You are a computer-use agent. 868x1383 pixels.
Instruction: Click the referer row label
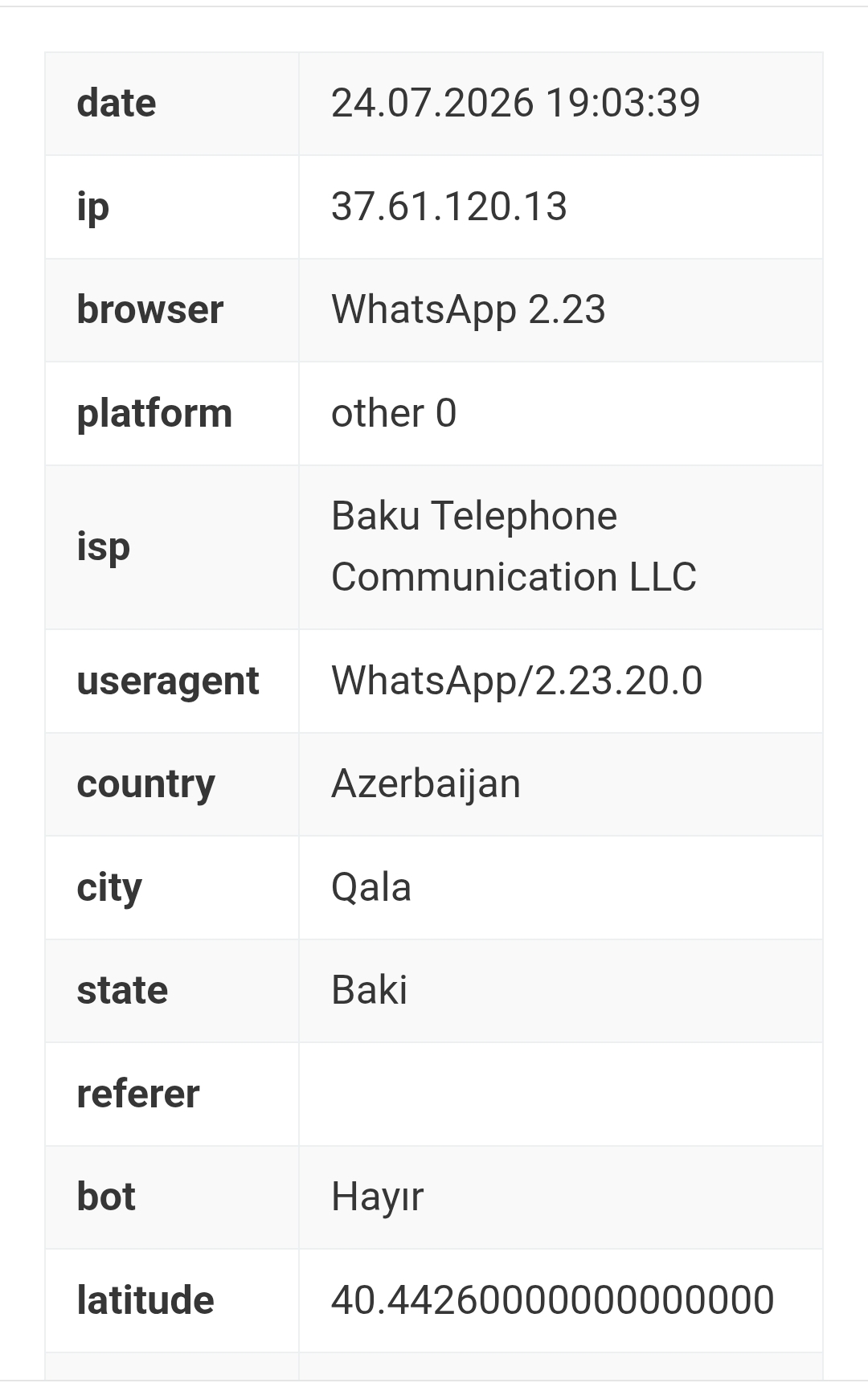137,1094
